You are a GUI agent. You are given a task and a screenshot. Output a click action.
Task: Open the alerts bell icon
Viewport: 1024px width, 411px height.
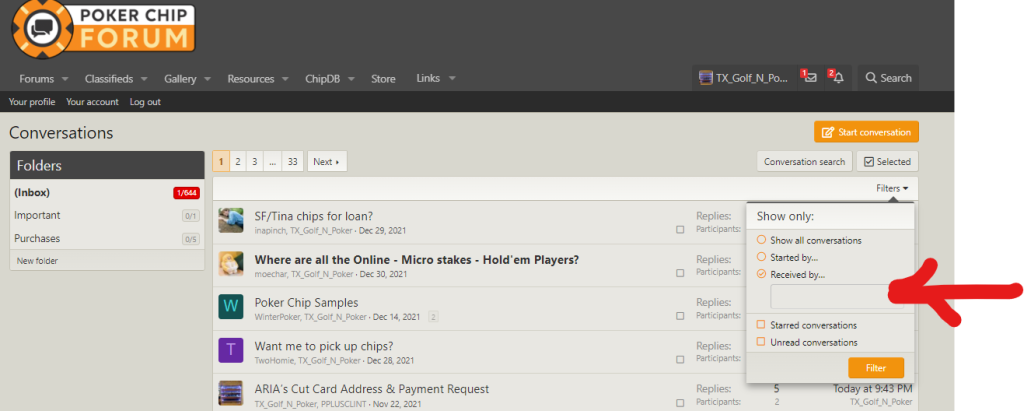(x=837, y=78)
